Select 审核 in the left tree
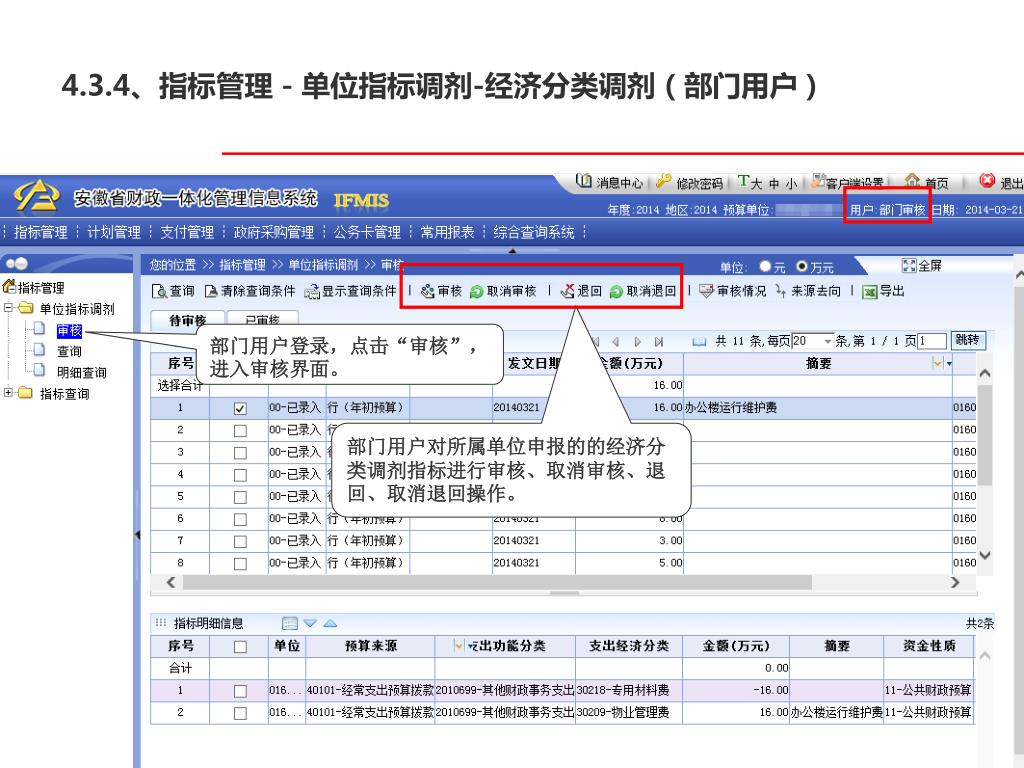Image resolution: width=1024 pixels, height=768 pixels. pyautogui.click(x=69, y=330)
